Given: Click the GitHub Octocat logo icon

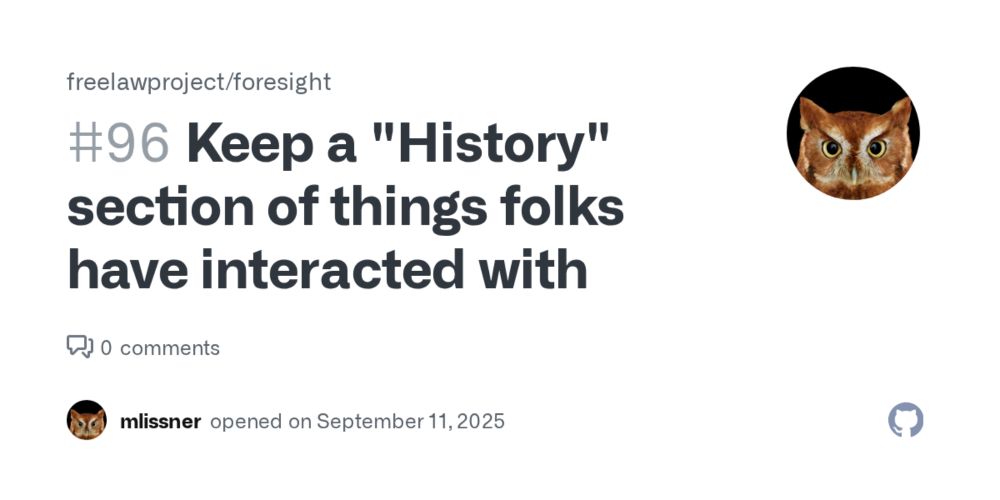Looking at the screenshot, I should 906,420.
